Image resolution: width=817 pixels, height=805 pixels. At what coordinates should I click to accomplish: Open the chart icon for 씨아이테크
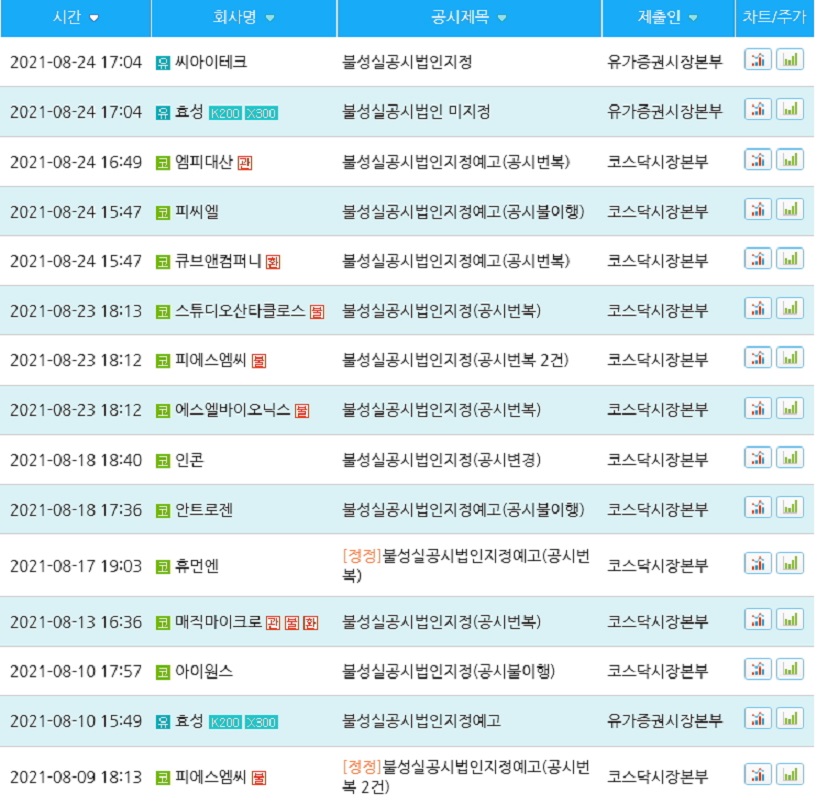point(757,60)
